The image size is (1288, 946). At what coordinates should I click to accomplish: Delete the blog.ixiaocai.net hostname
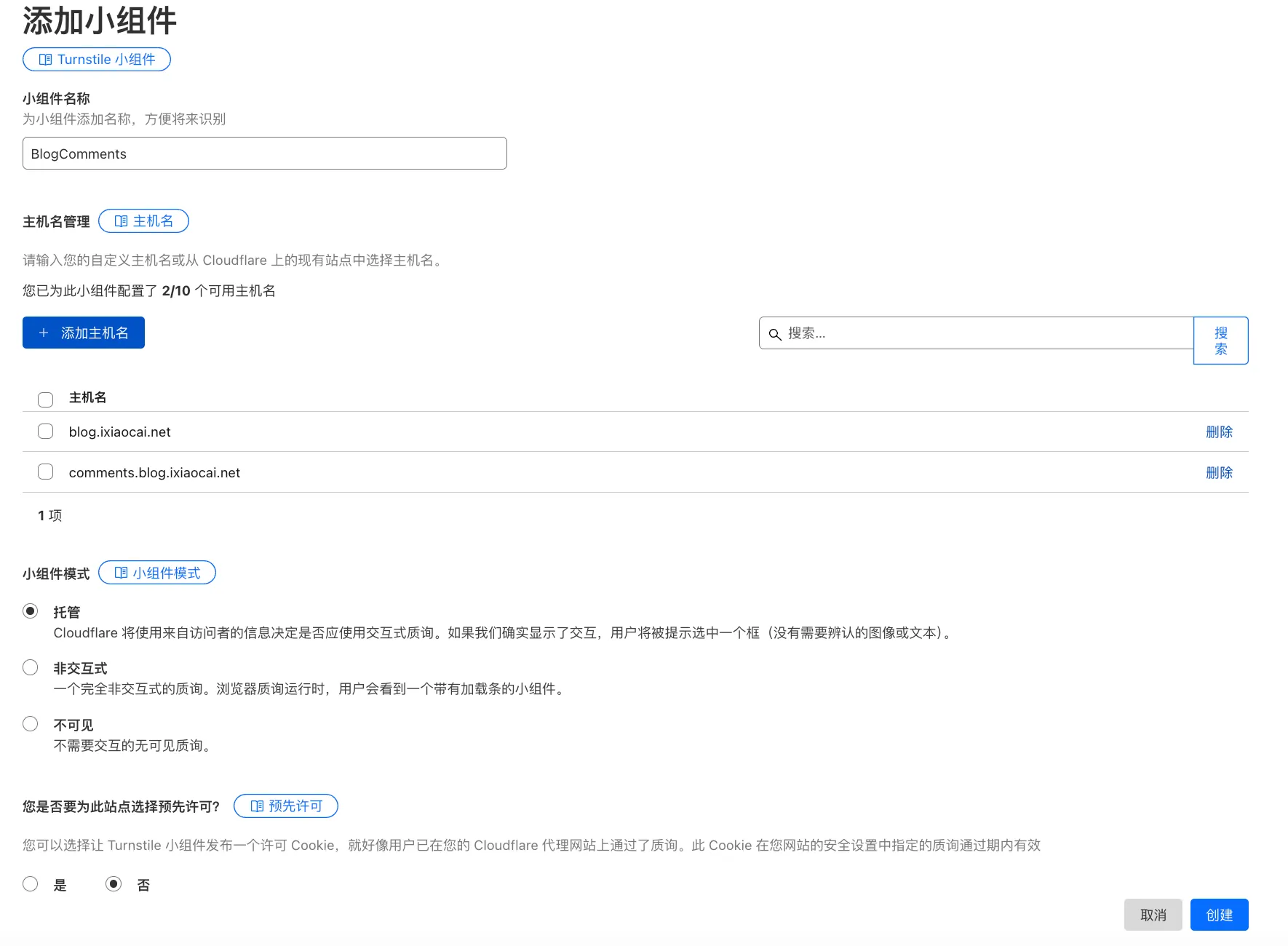1219,432
